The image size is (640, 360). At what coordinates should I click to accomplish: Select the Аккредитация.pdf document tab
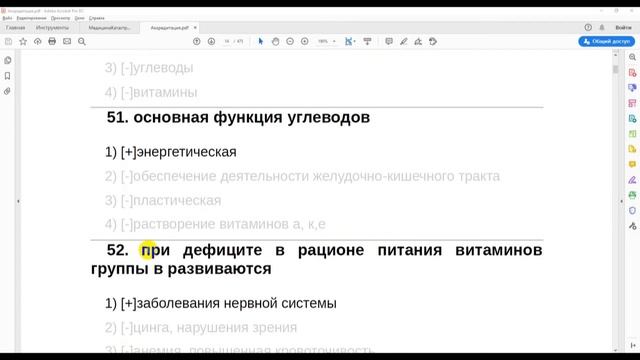169,28
